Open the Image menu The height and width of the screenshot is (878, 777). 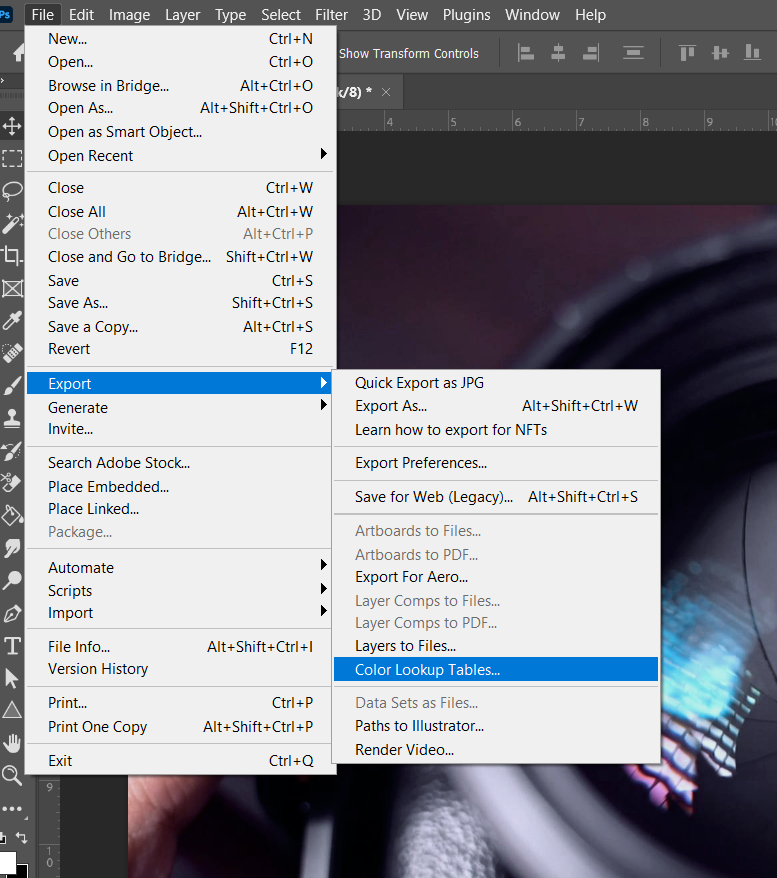129,15
